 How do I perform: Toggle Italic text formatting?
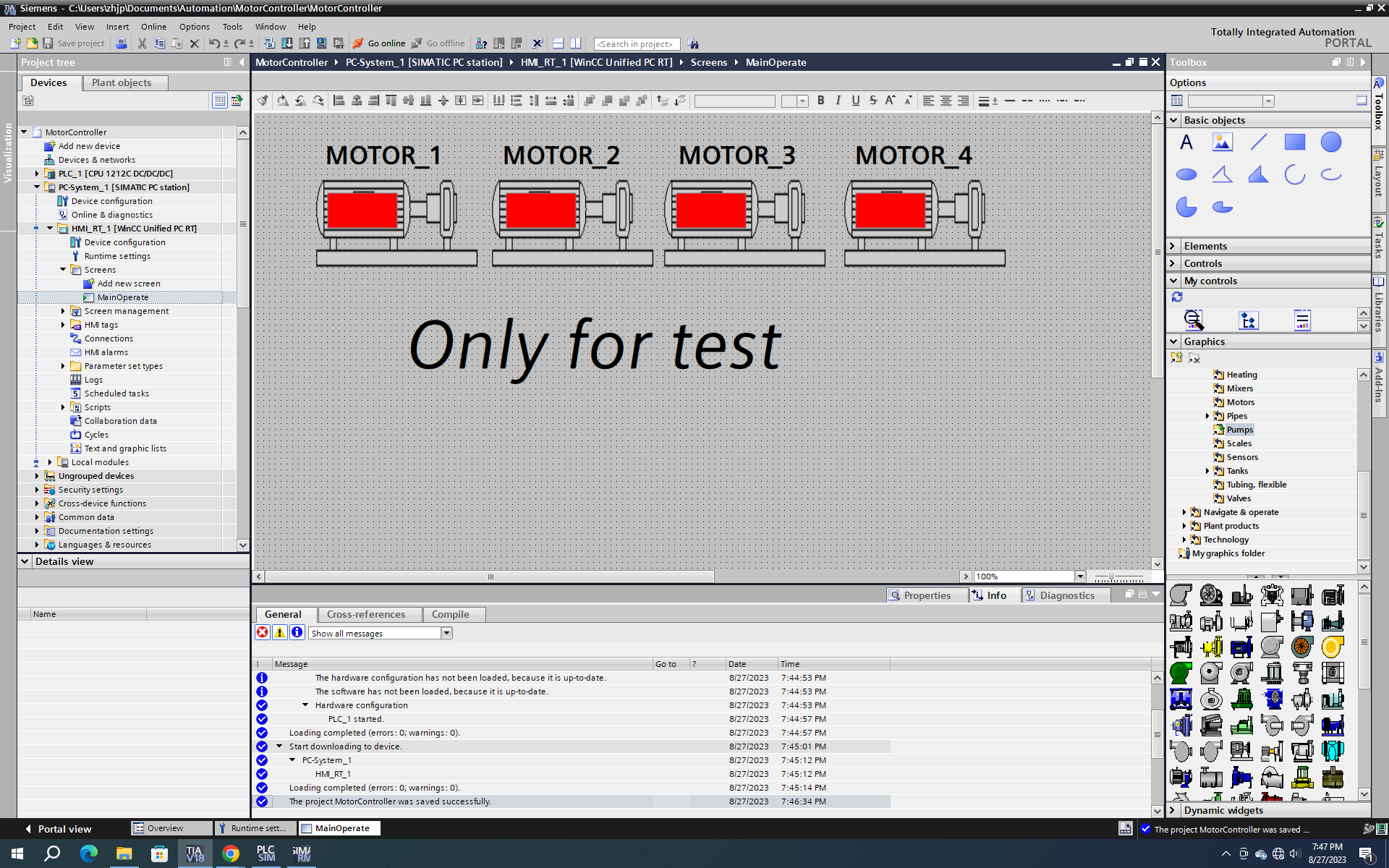click(x=838, y=101)
